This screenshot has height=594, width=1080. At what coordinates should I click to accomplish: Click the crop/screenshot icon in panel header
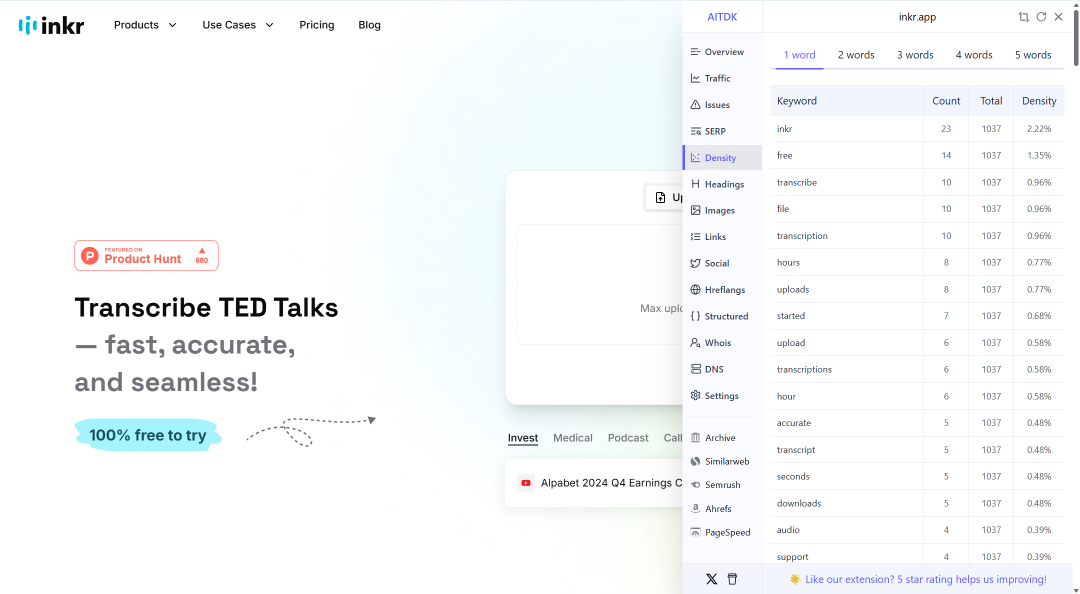coord(1024,17)
